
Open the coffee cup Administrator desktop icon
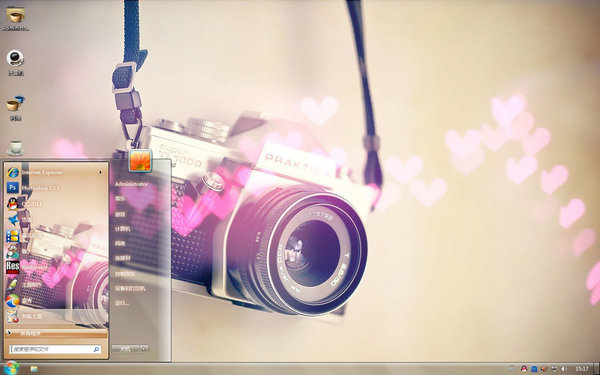[x=16, y=18]
